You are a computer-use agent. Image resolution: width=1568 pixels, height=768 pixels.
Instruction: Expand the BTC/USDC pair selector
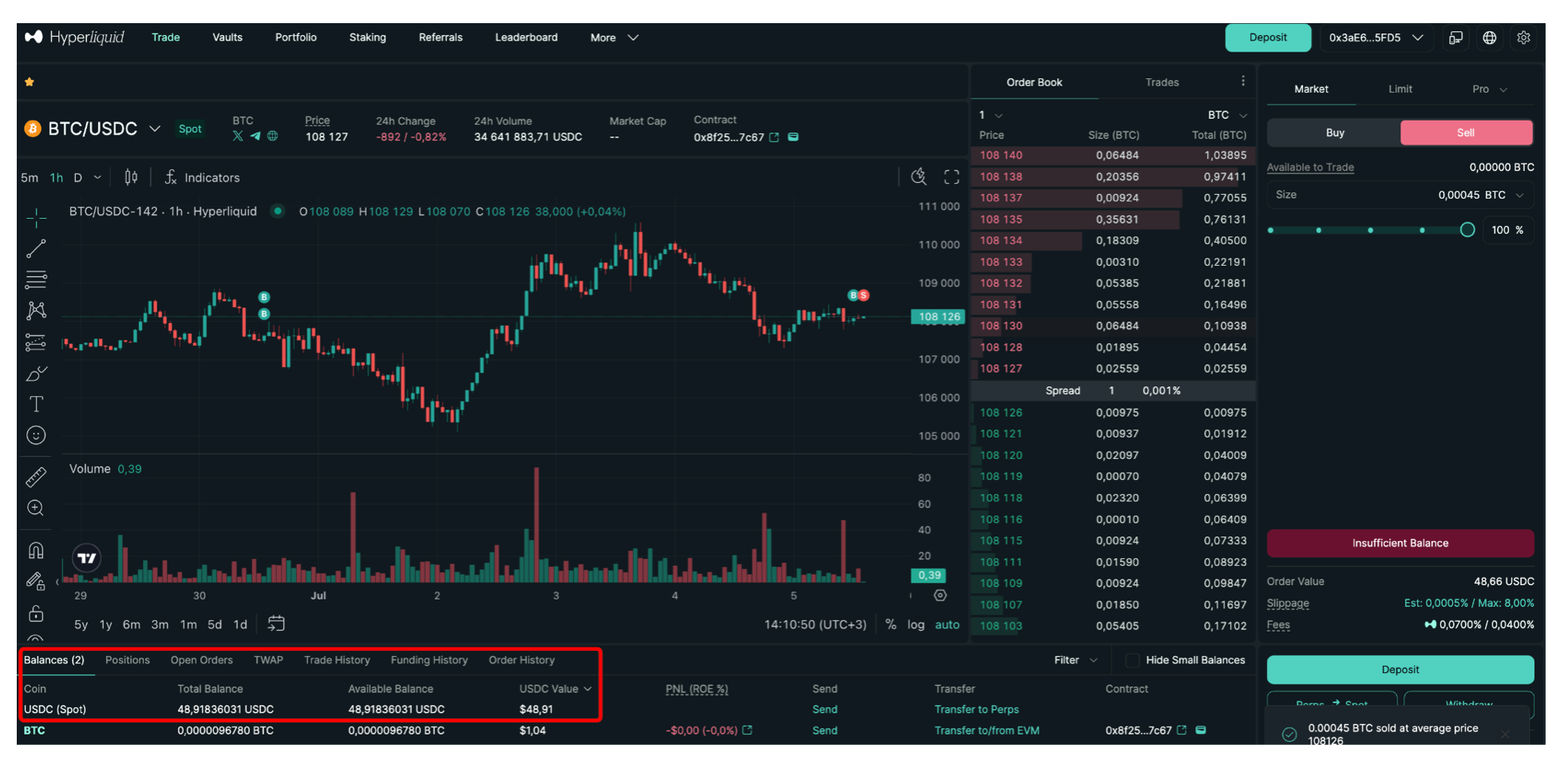pyautogui.click(x=155, y=129)
